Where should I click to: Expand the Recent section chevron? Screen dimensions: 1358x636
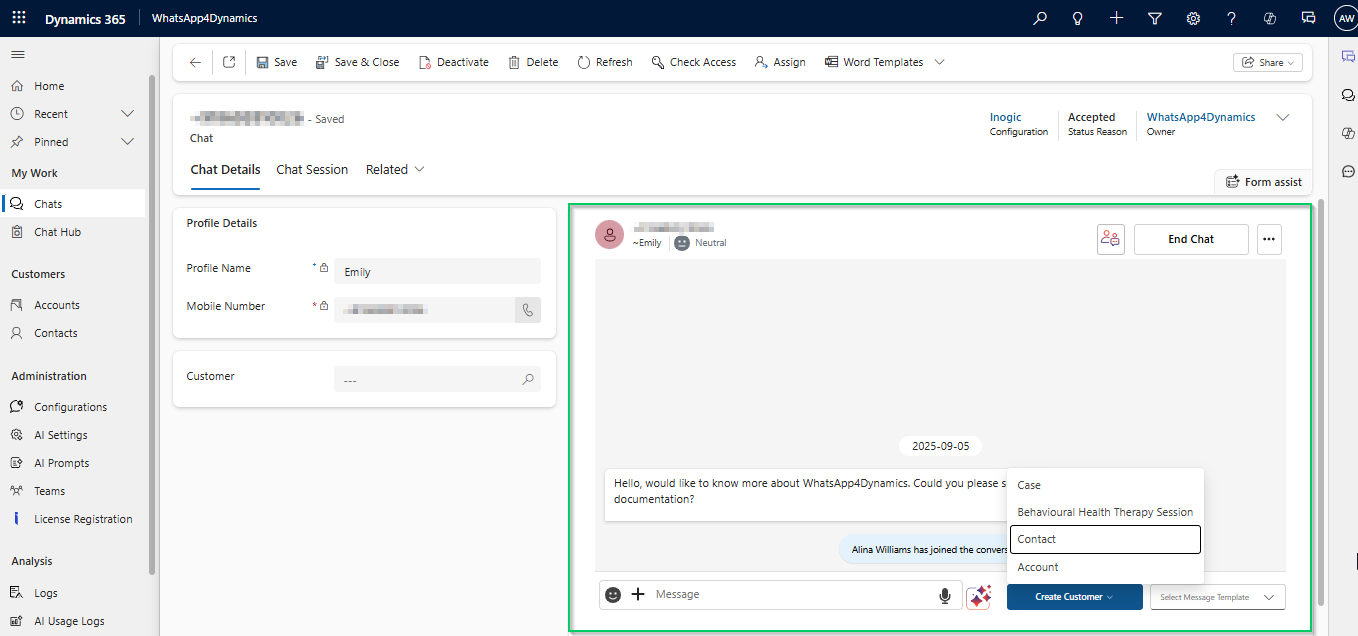click(127, 114)
